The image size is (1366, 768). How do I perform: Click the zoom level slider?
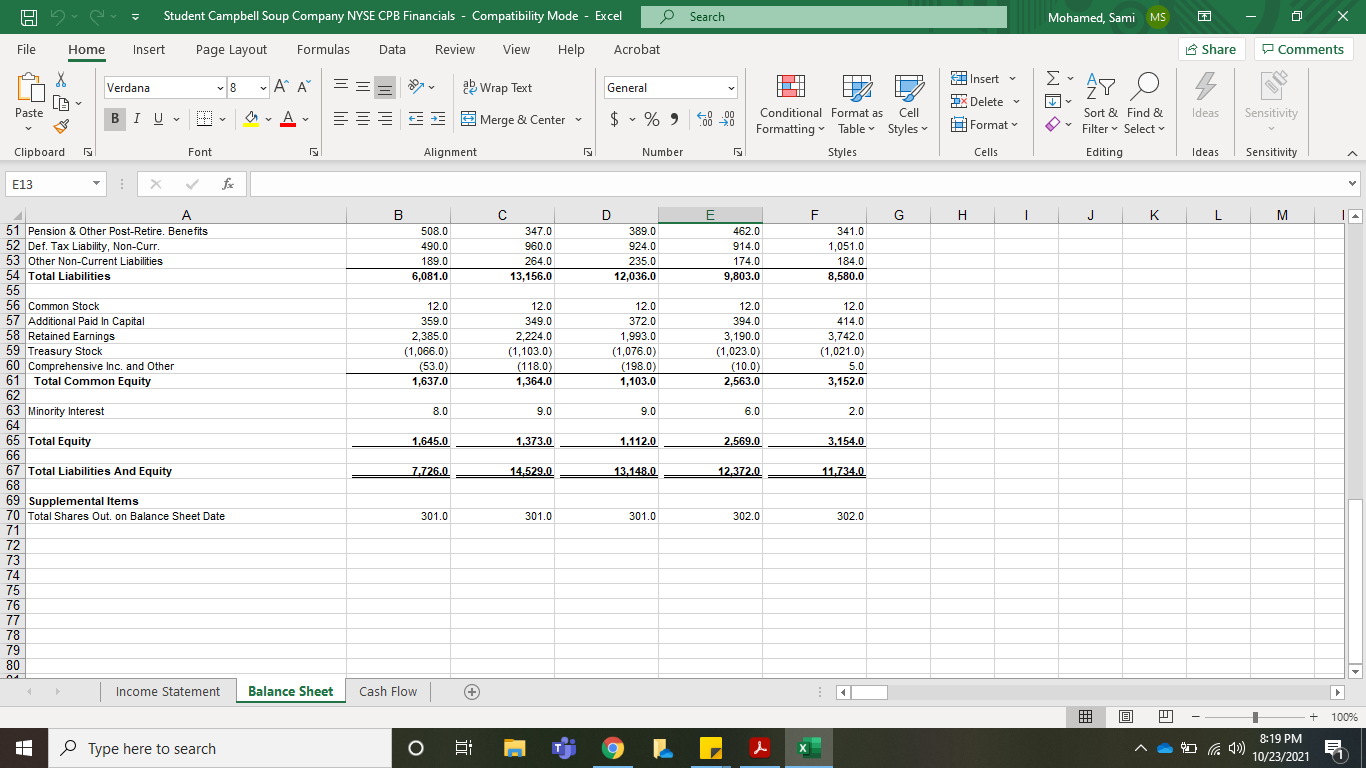click(1253, 716)
